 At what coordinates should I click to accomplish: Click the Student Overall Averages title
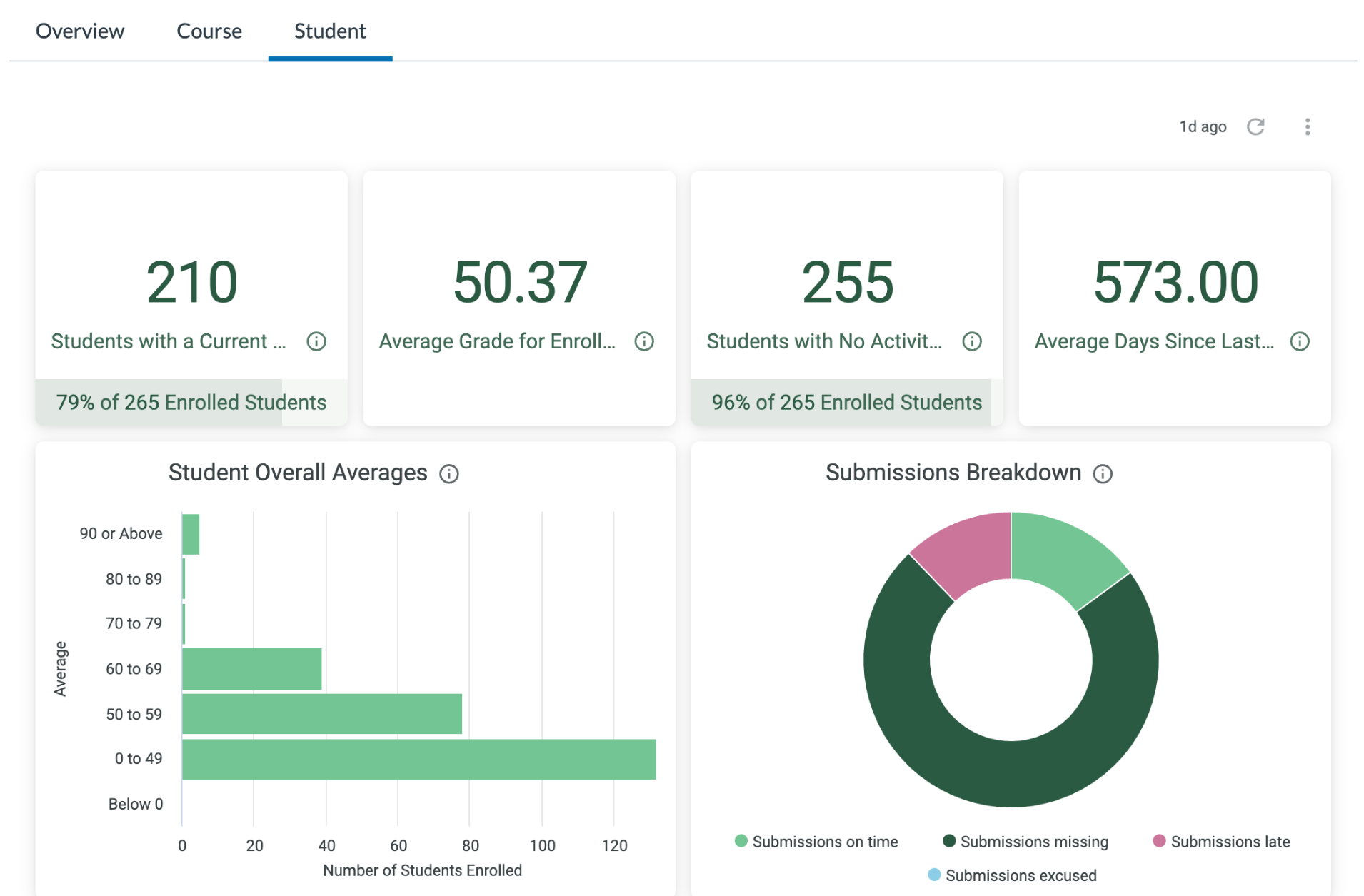(298, 473)
